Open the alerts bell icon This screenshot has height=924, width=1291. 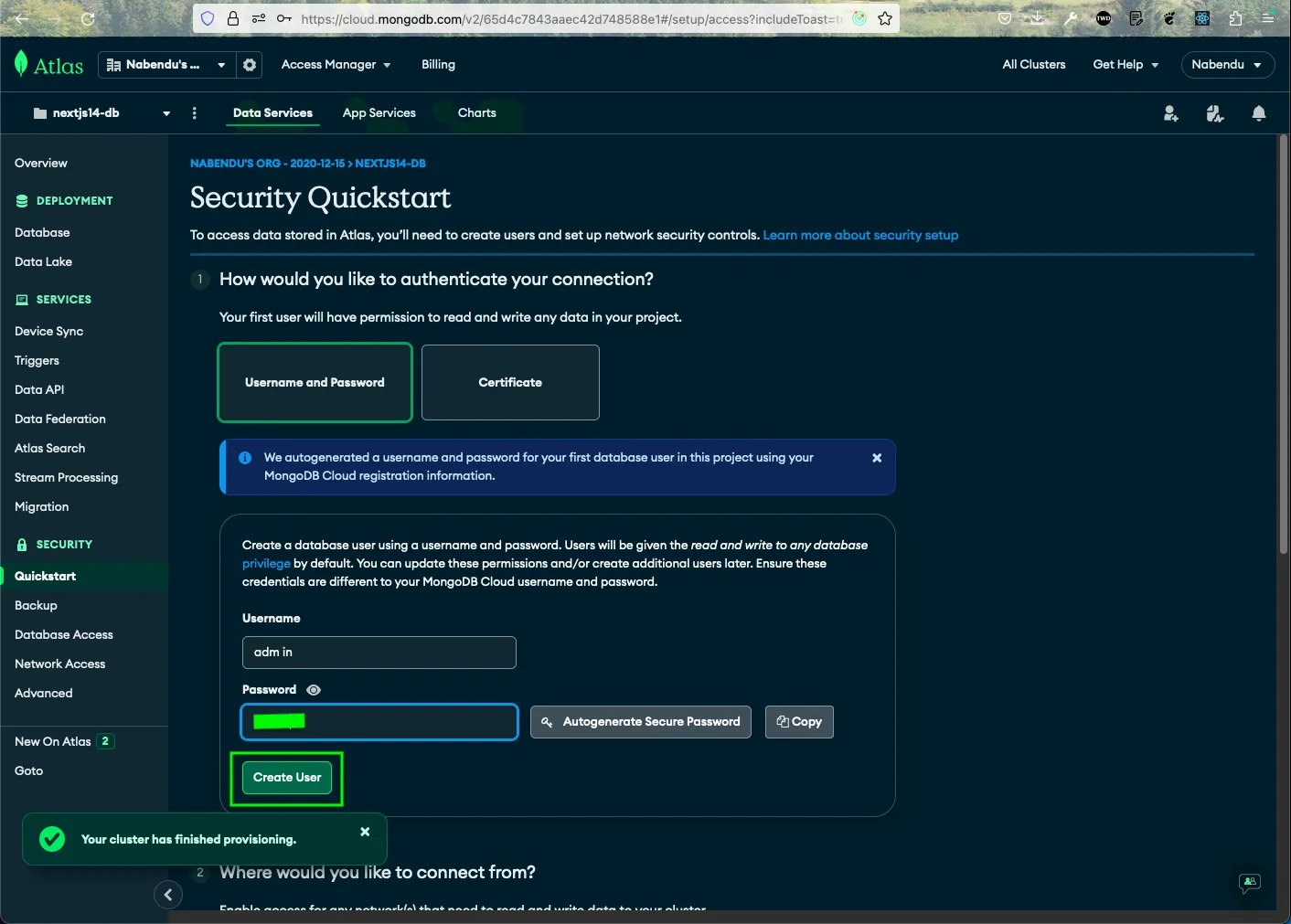coord(1259,113)
